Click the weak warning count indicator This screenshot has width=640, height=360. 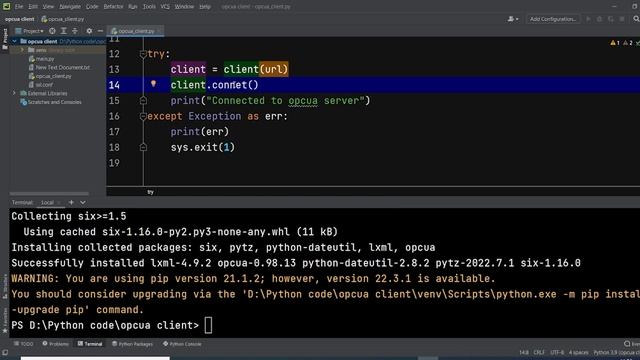click(628, 43)
